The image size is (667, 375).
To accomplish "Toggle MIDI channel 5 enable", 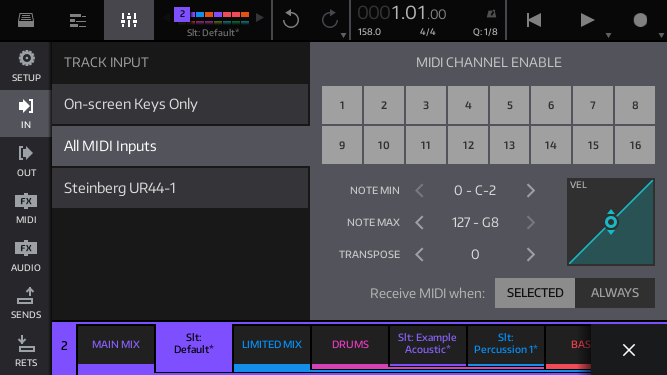I will click(509, 105).
